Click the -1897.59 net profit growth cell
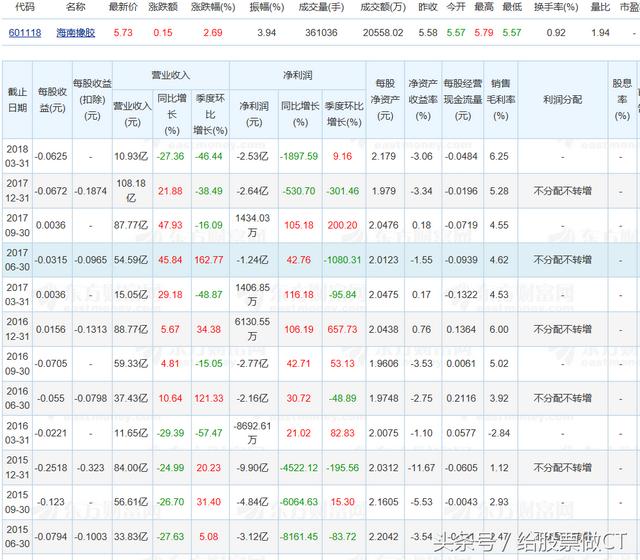 299,156
